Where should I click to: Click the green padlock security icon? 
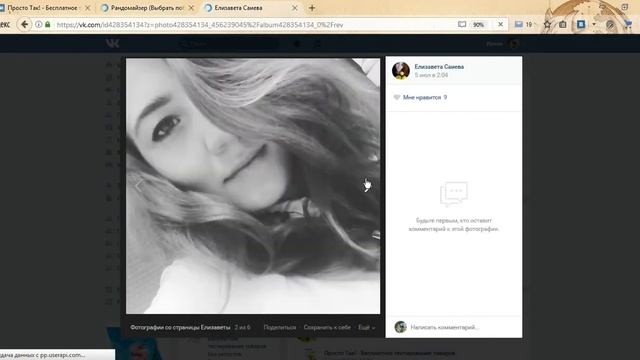(48, 24)
